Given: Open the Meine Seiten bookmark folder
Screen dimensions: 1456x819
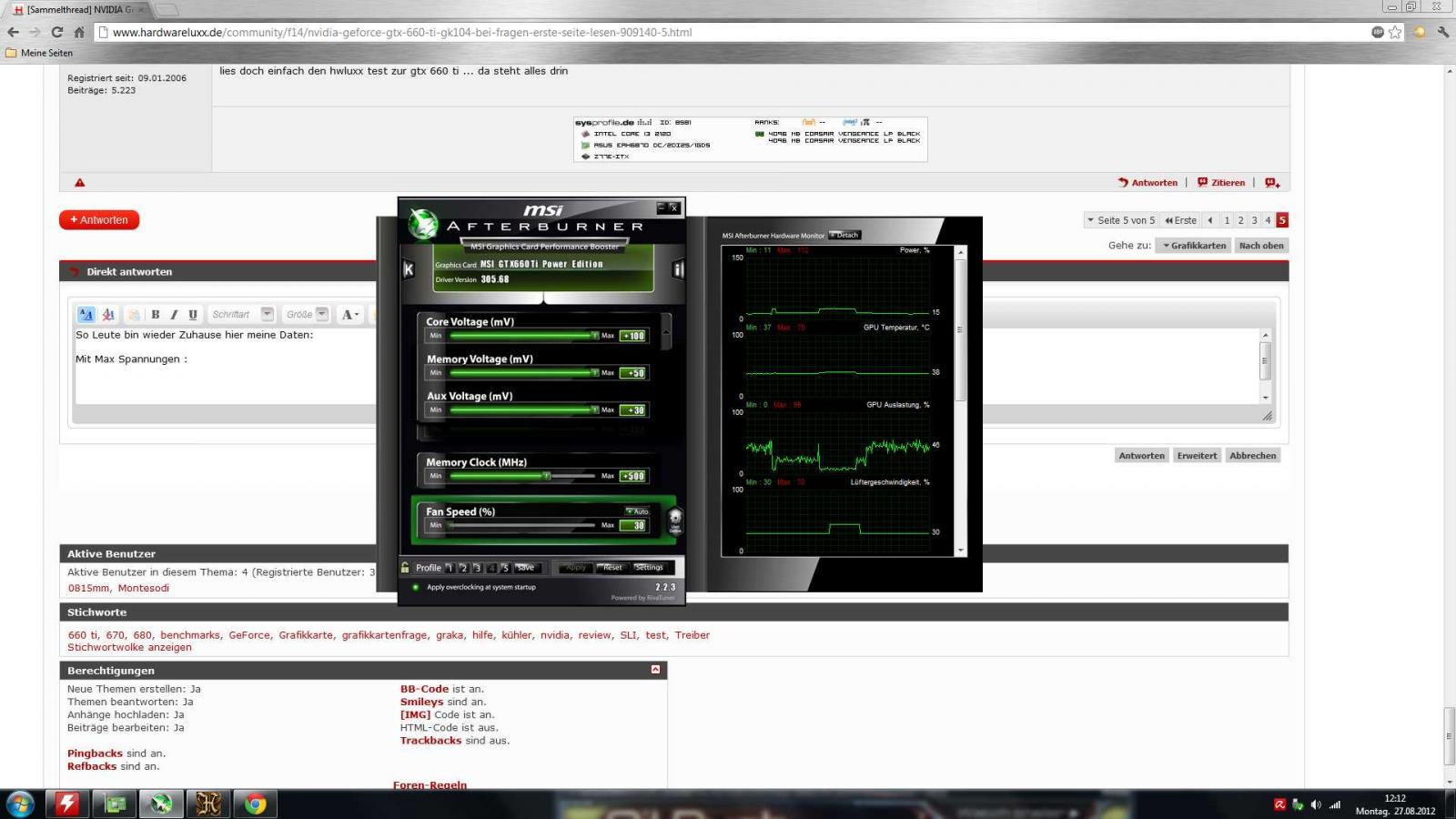Looking at the screenshot, I should [x=39, y=53].
